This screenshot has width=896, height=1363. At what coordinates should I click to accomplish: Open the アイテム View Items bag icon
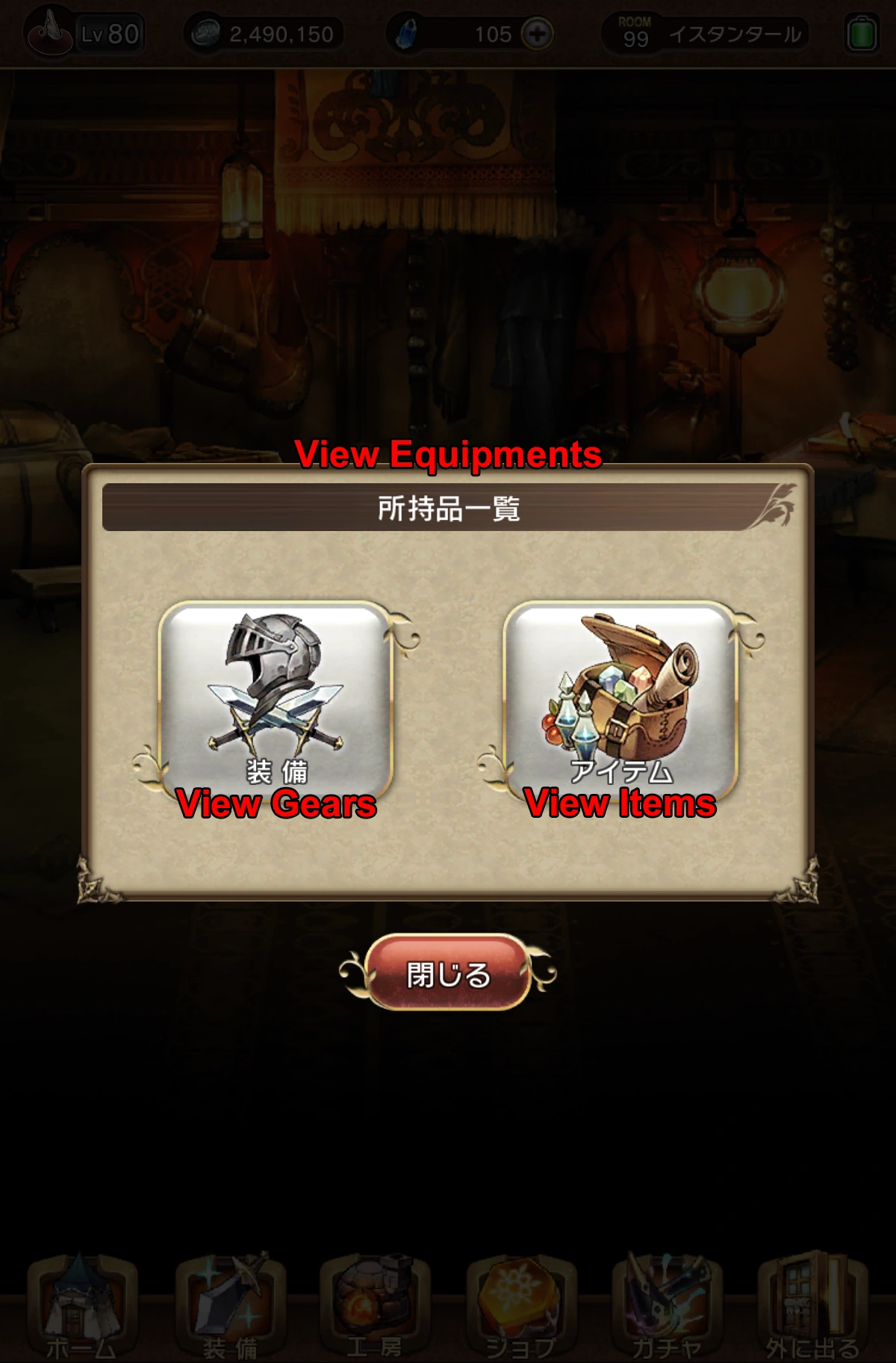[x=620, y=701]
